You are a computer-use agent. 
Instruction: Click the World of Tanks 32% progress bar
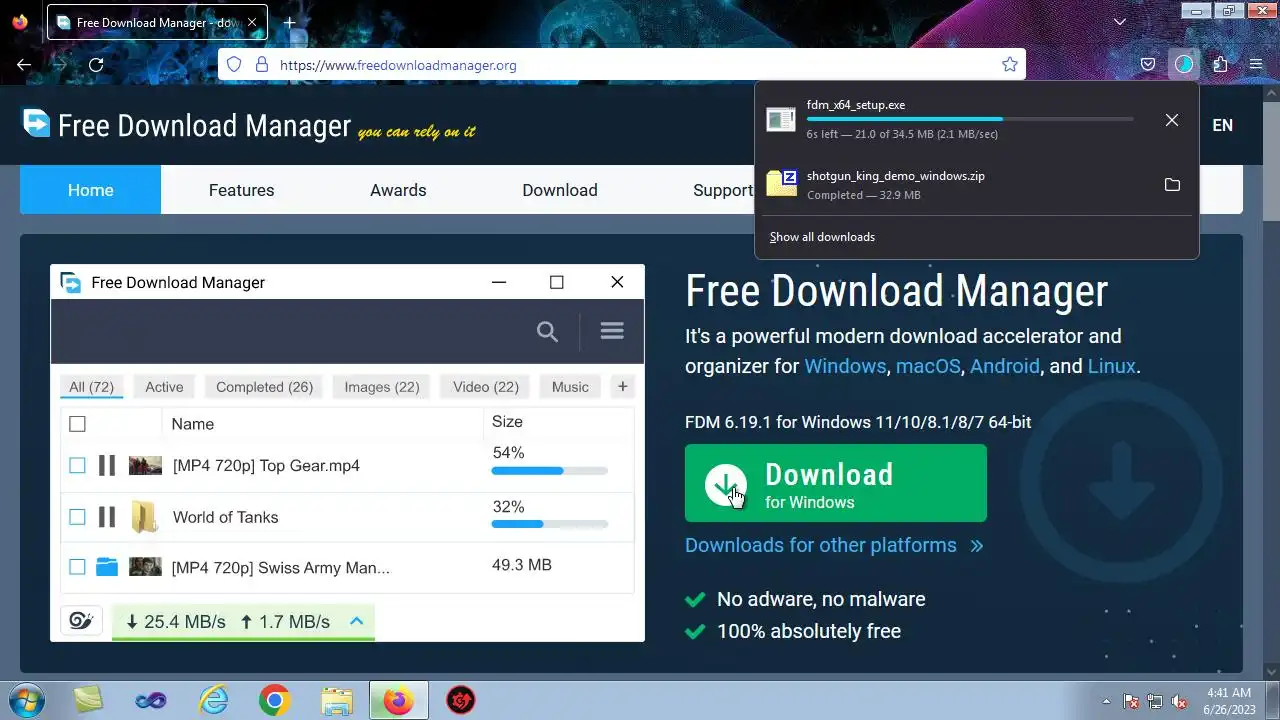(x=550, y=524)
